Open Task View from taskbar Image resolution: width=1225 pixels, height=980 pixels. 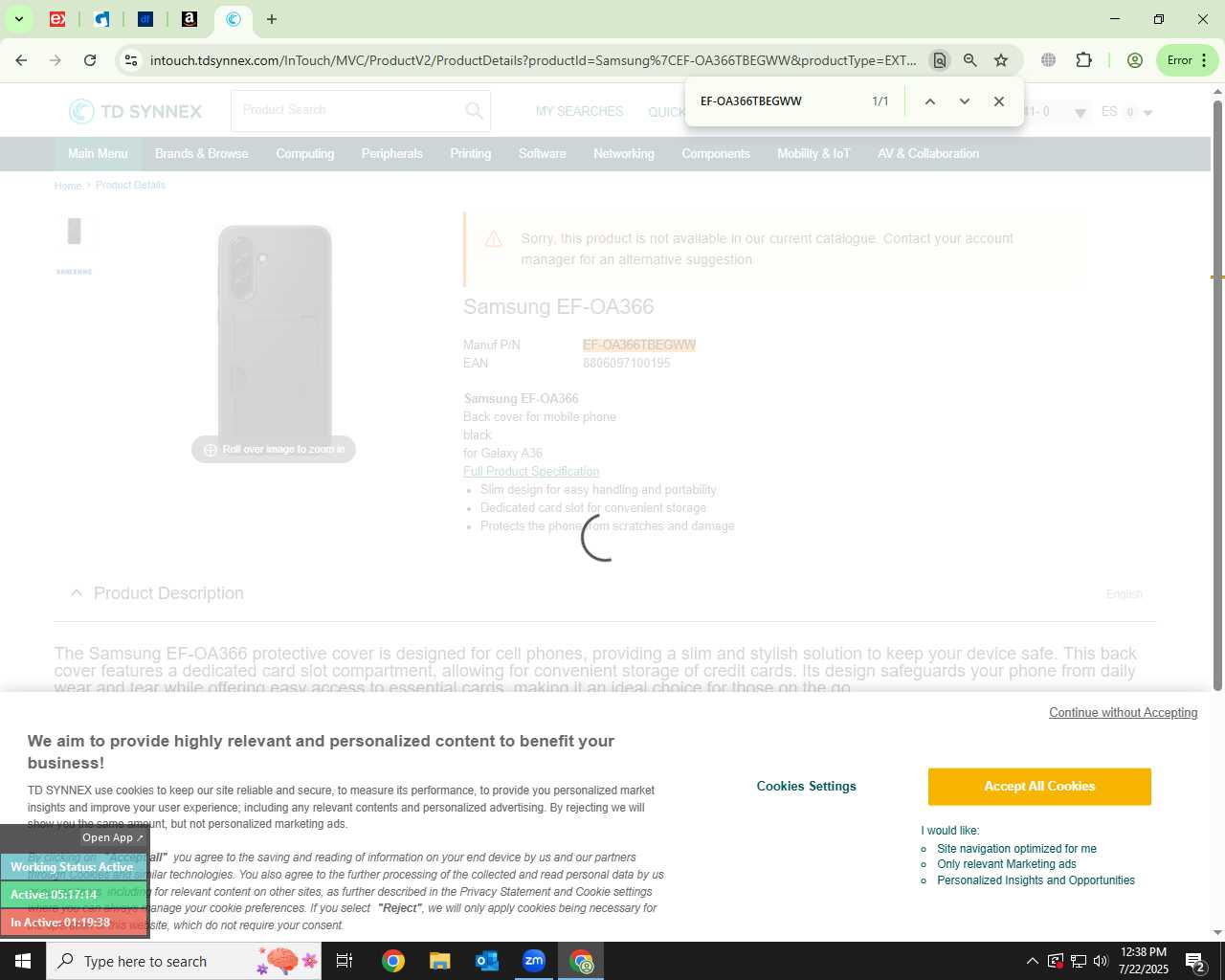[345, 961]
